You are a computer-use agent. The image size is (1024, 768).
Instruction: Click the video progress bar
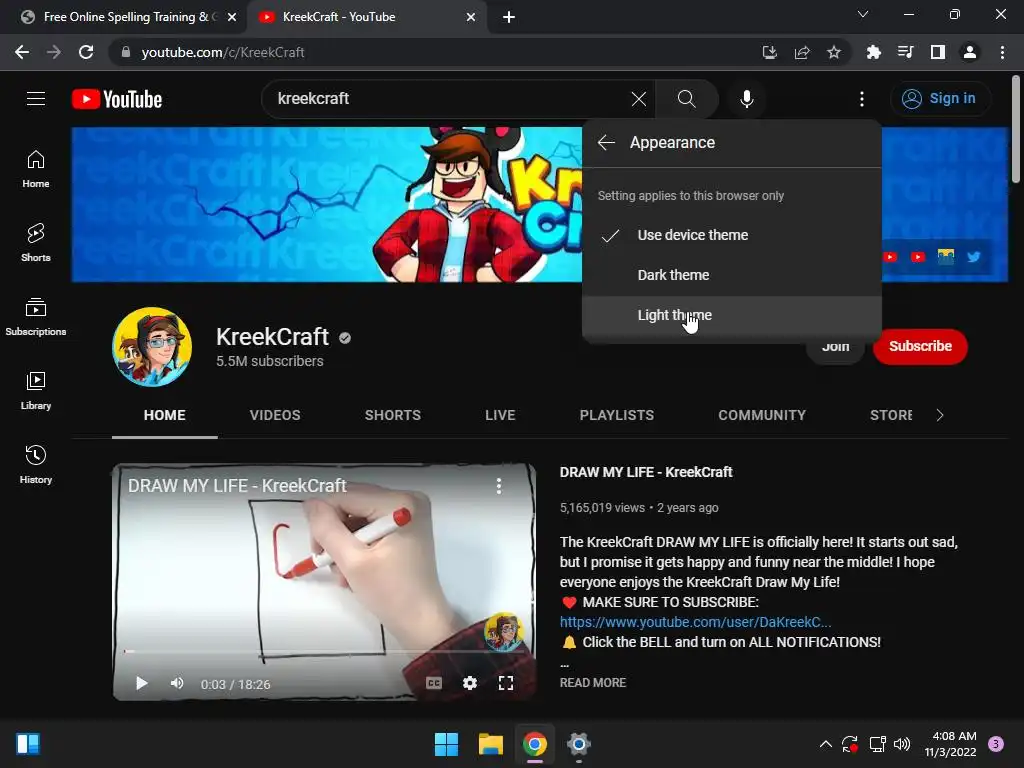(324, 651)
